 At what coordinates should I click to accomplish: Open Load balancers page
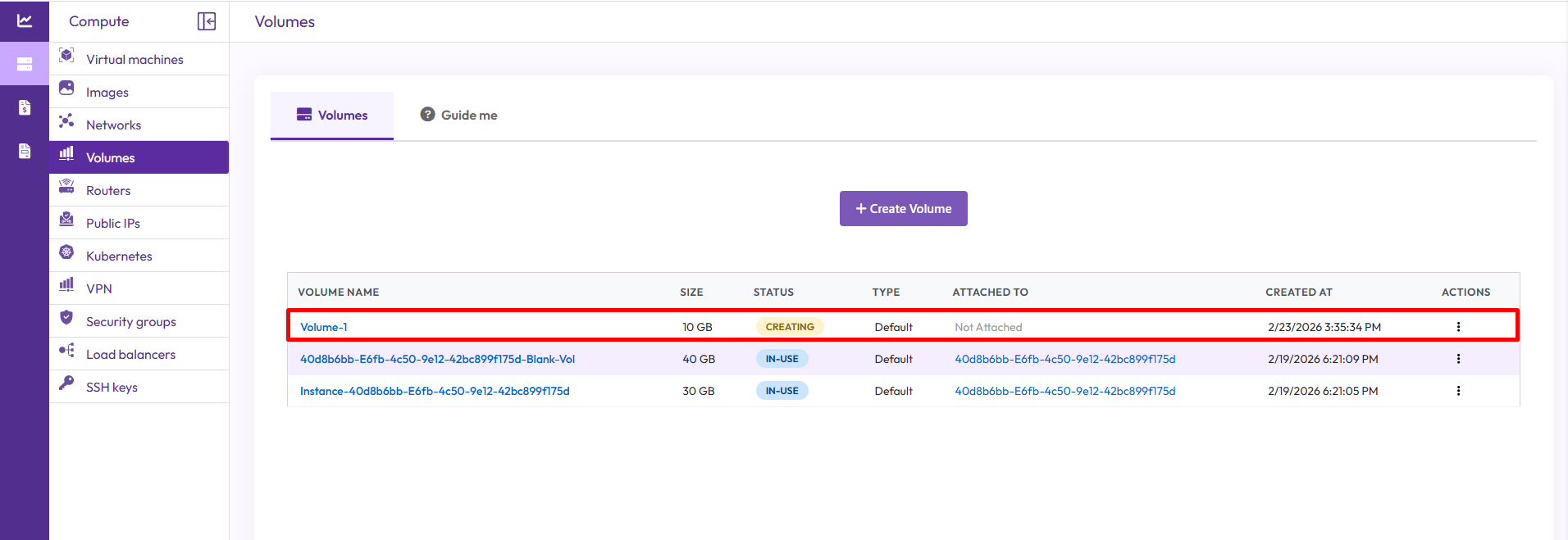click(x=130, y=354)
